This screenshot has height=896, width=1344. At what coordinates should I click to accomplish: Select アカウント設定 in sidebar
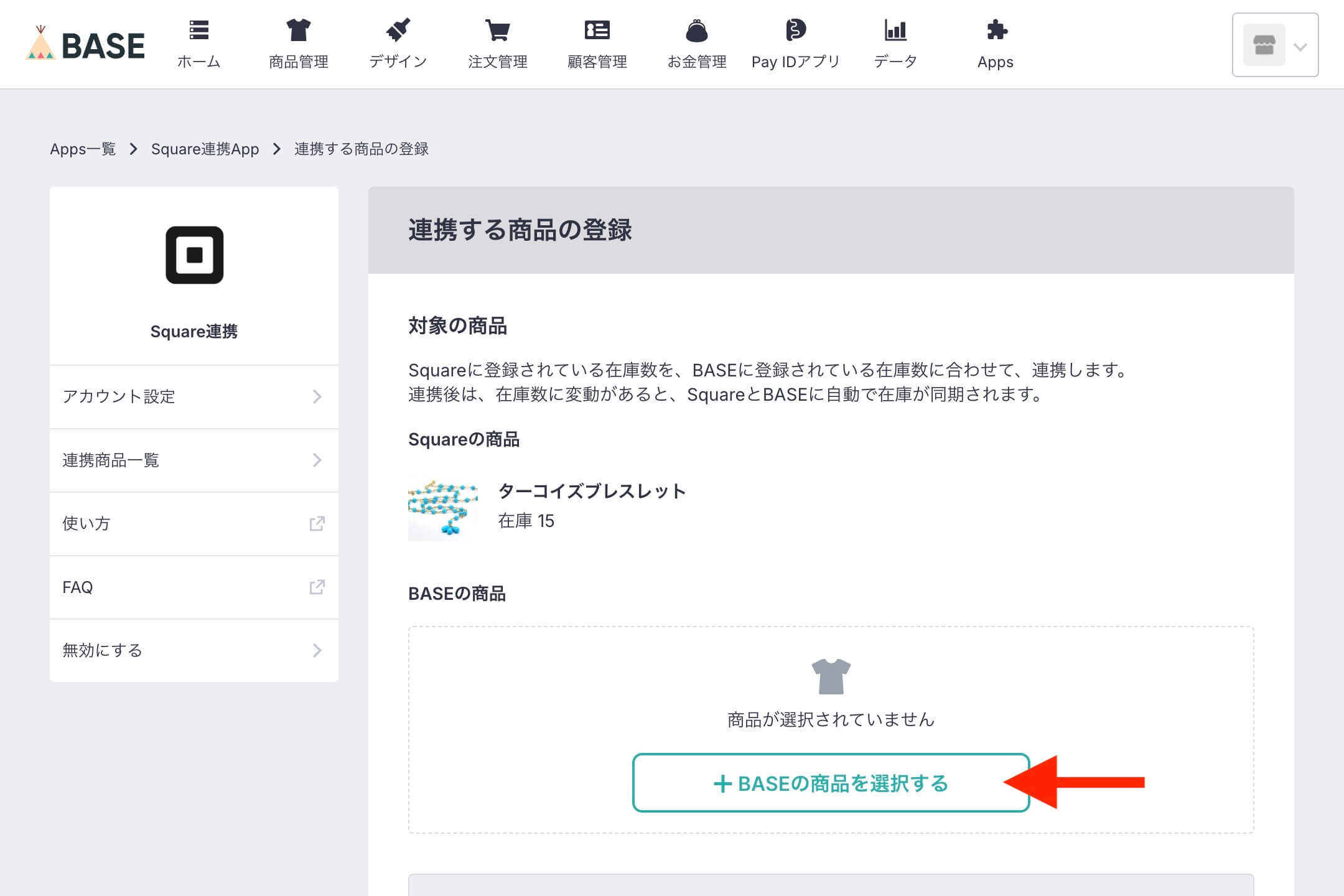pyautogui.click(x=194, y=396)
